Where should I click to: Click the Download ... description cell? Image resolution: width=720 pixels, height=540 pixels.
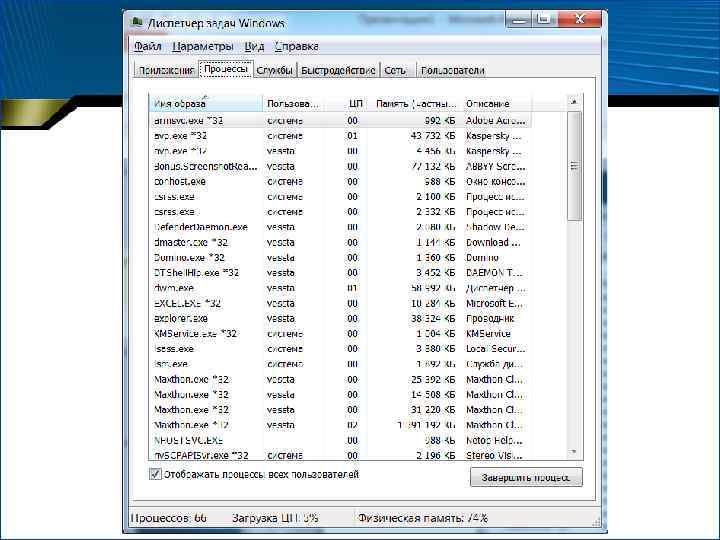[493, 242]
